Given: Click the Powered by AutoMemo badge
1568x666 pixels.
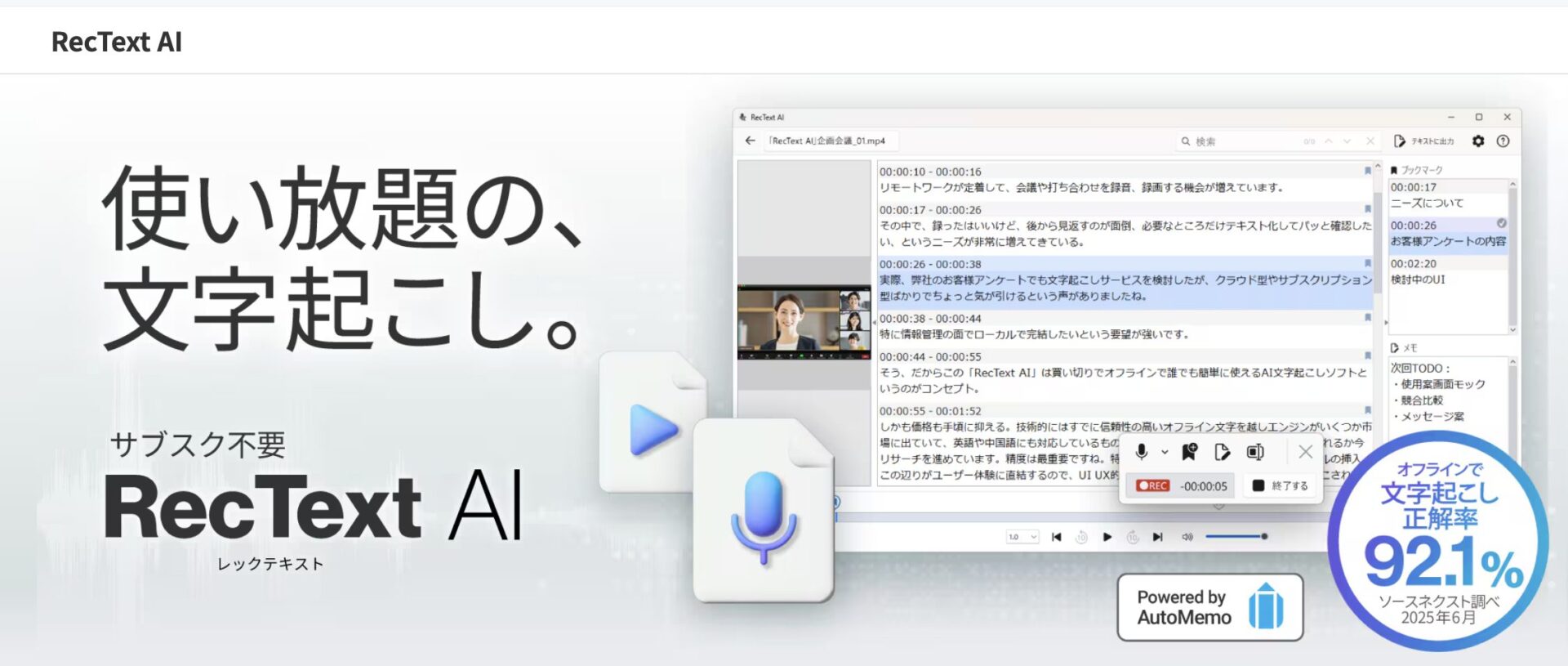Looking at the screenshot, I should pyautogui.click(x=1209, y=607).
